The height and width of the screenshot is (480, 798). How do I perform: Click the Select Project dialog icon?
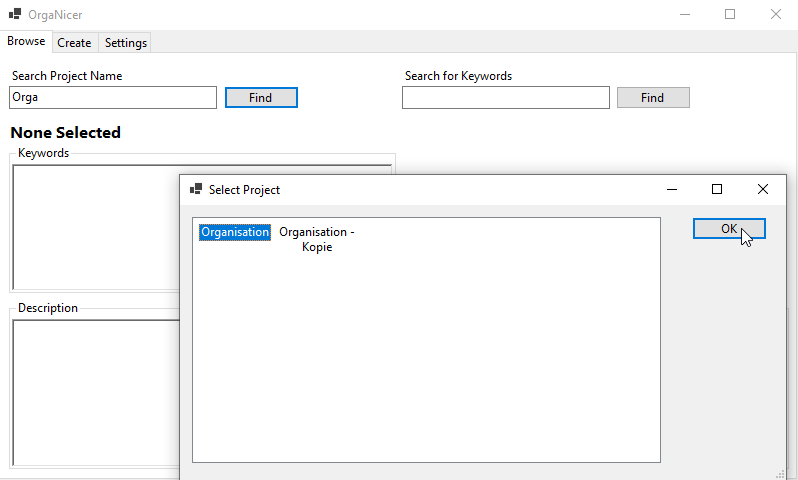tap(196, 189)
